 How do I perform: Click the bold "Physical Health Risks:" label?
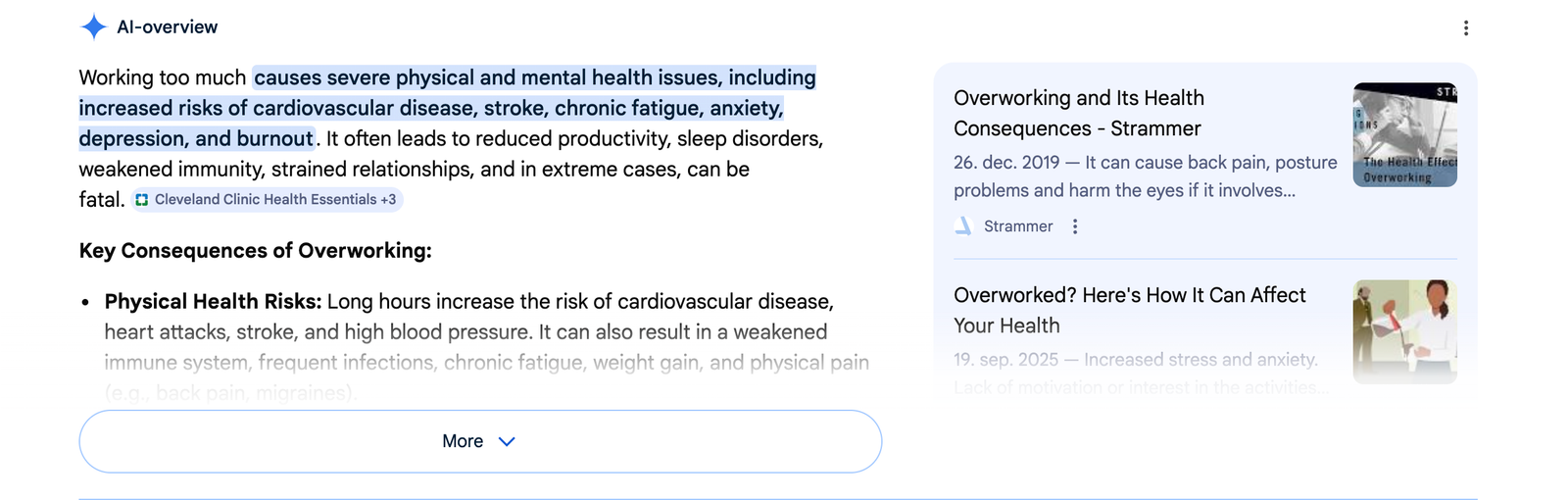tap(213, 302)
